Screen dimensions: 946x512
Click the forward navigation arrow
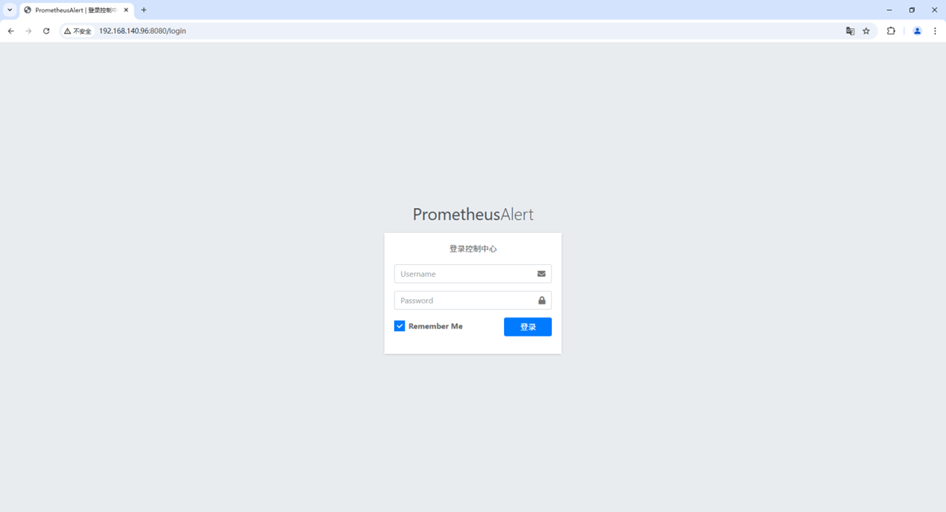point(28,31)
